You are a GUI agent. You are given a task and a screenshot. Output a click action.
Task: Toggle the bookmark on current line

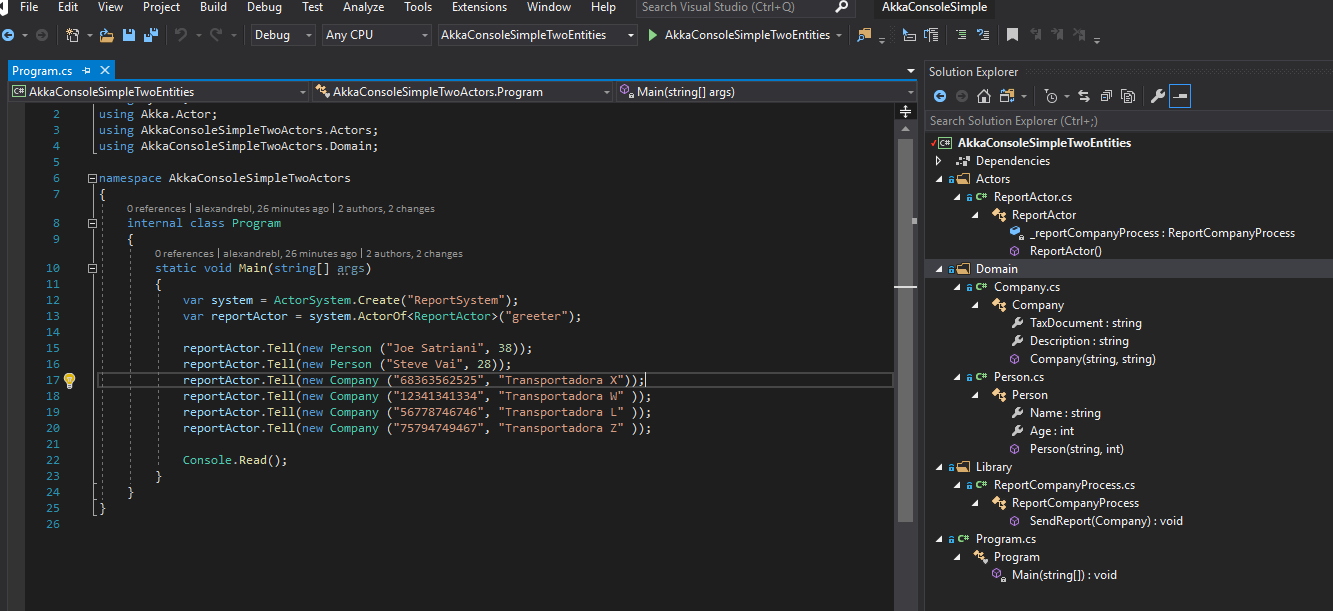pyautogui.click(x=1012, y=35)
